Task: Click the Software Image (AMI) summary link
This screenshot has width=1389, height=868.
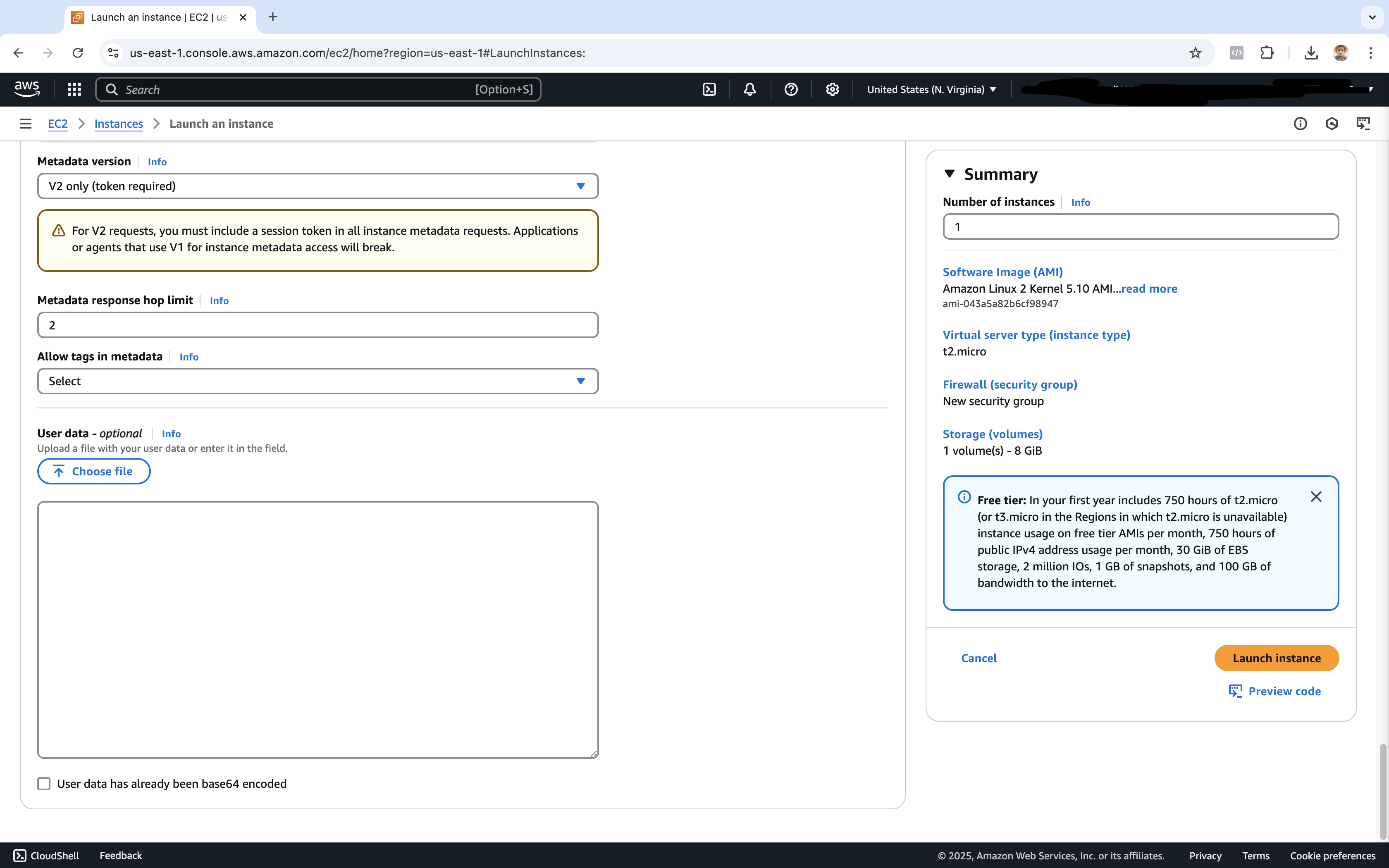Action: [1003, 272]
